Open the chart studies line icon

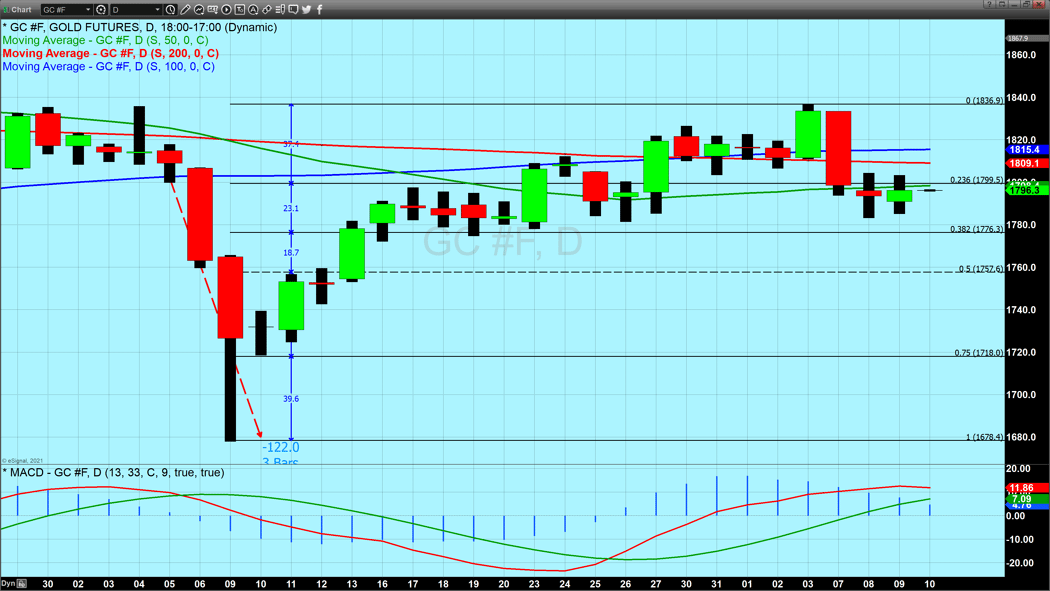click(199, 9)
